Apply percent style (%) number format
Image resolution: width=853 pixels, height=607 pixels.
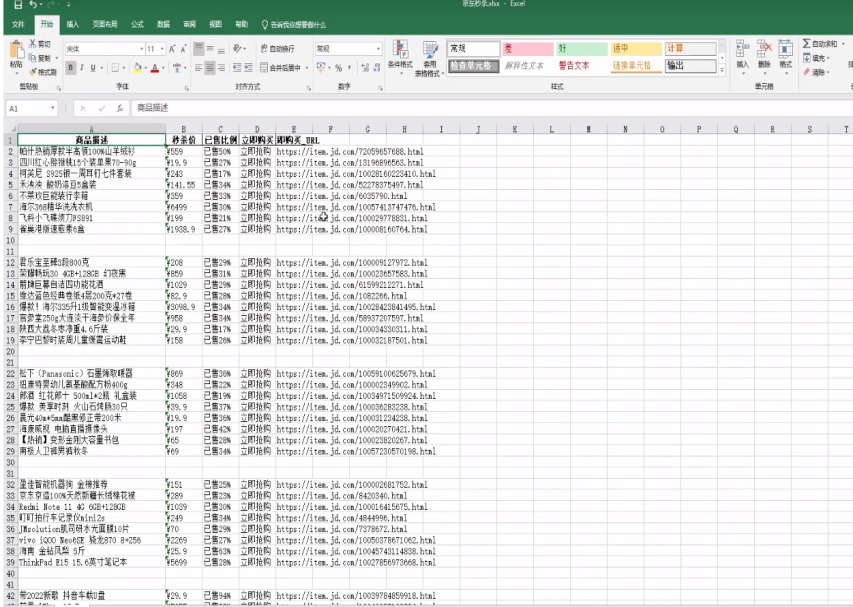coord(338,68)
